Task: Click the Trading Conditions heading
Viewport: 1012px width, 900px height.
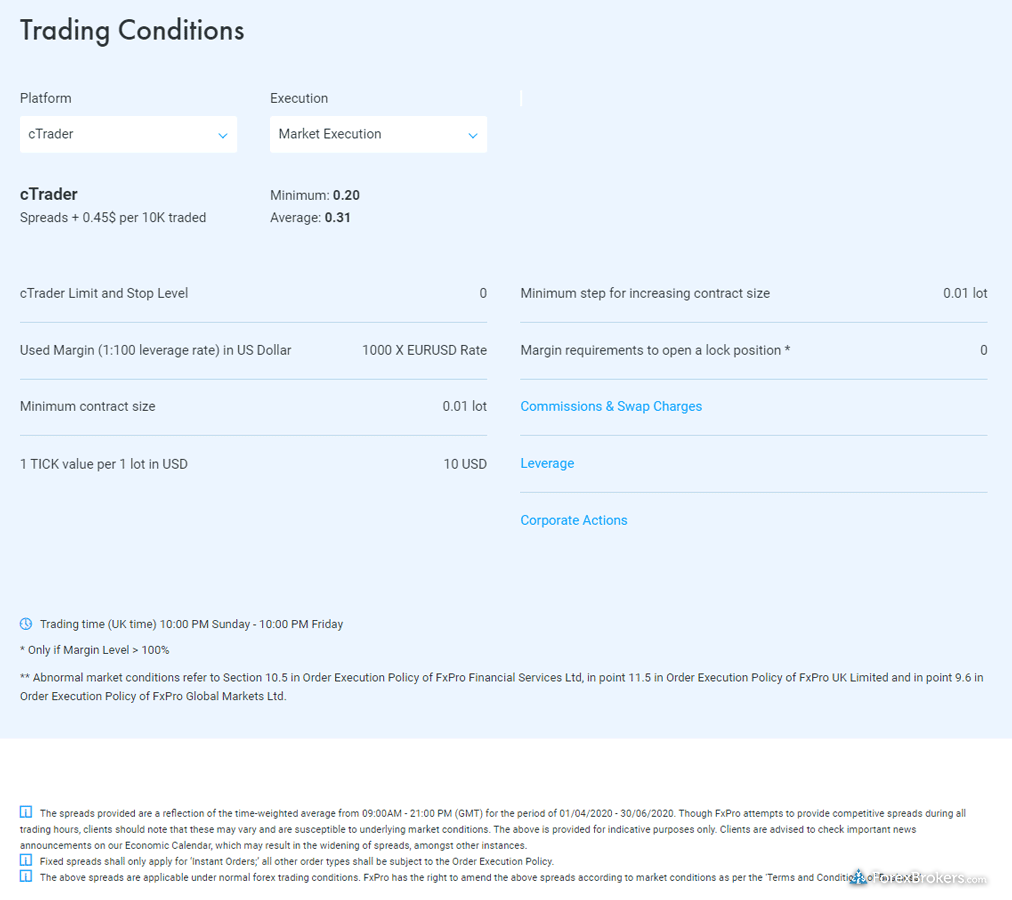Action: (132, 31)
